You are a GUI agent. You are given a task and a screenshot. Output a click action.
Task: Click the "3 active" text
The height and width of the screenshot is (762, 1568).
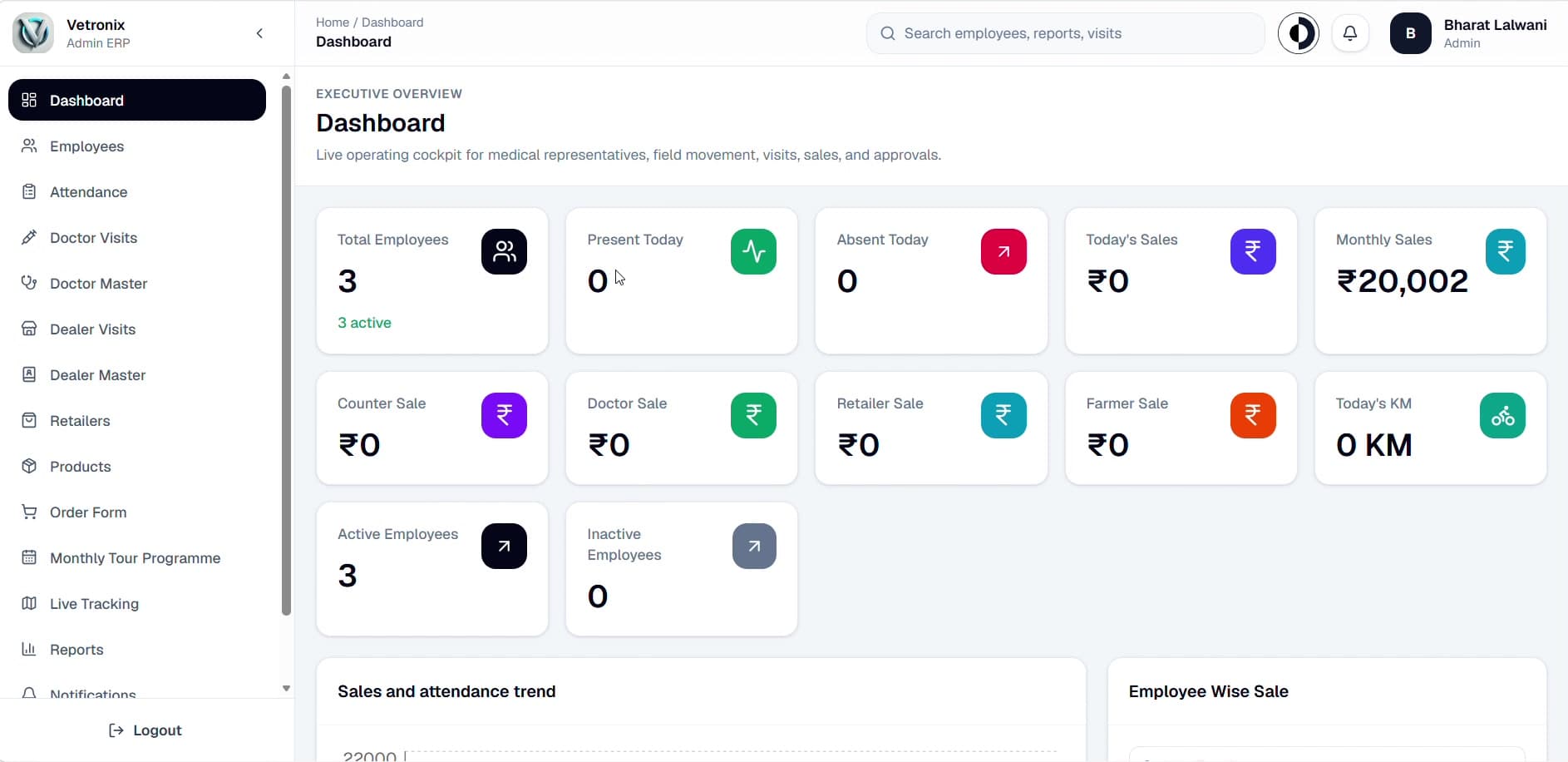[364, 323]
